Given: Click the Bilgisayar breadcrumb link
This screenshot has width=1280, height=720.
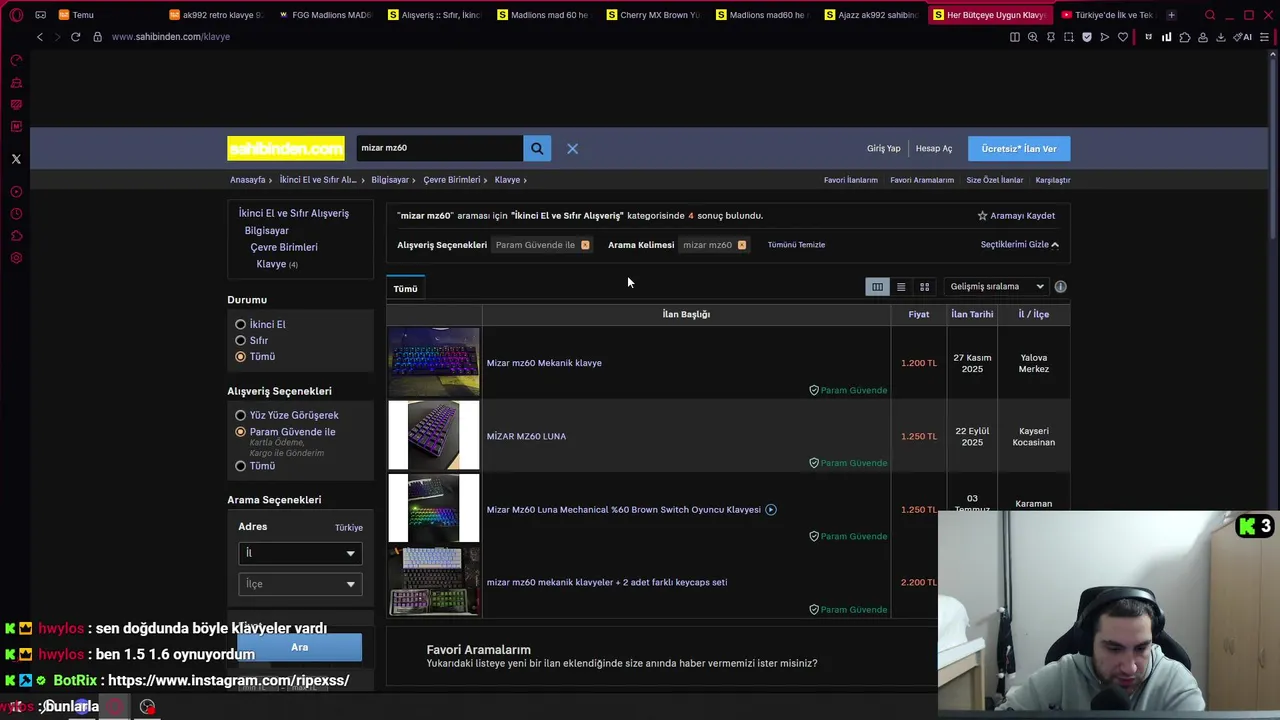Looking at the screenshot, I should 390,180.
